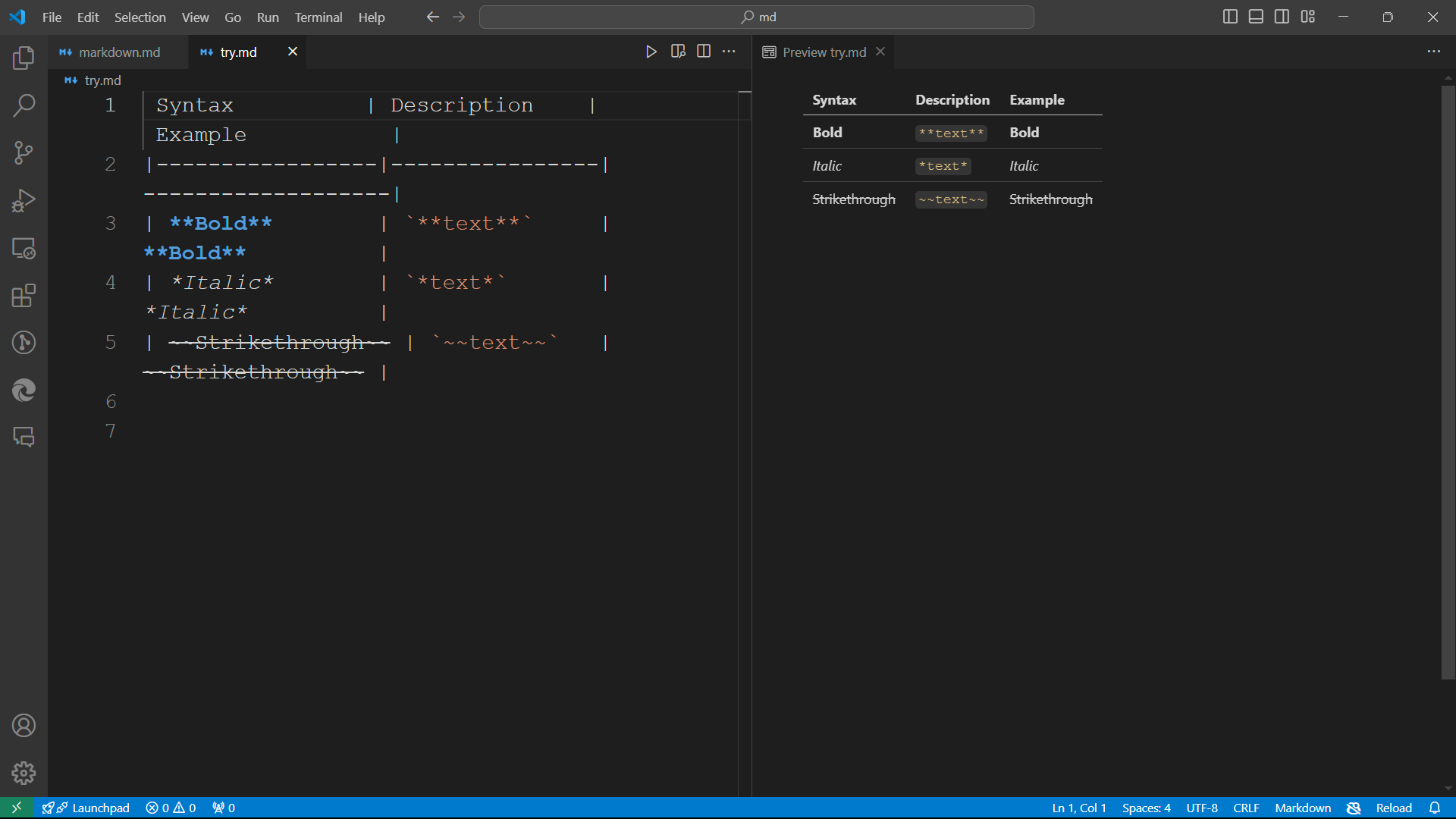Viewport: 1456px width, 819px height.
Task: Toggle the bottom panel layout icon
Action: tap(1256, 17)
